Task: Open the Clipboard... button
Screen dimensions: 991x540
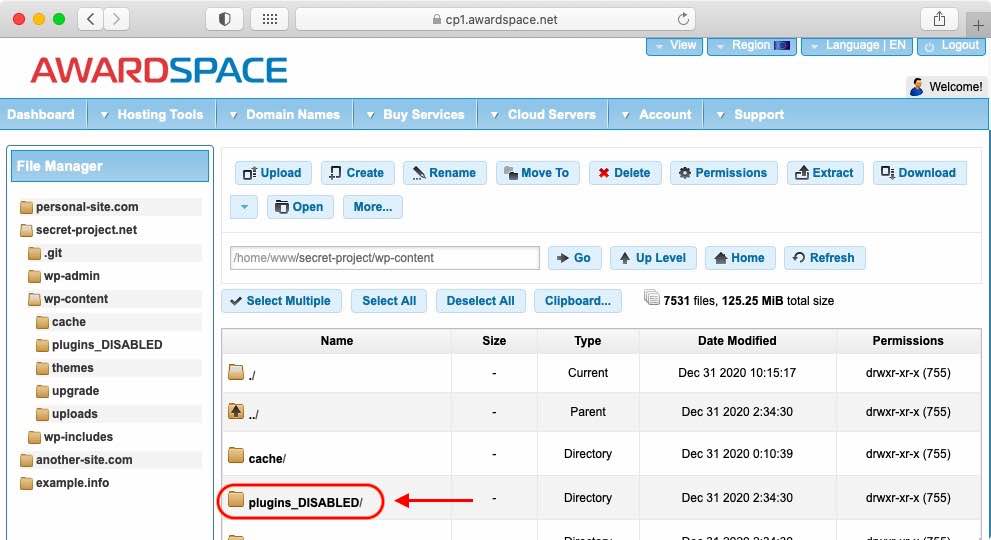Action: [x=578, y=301]
